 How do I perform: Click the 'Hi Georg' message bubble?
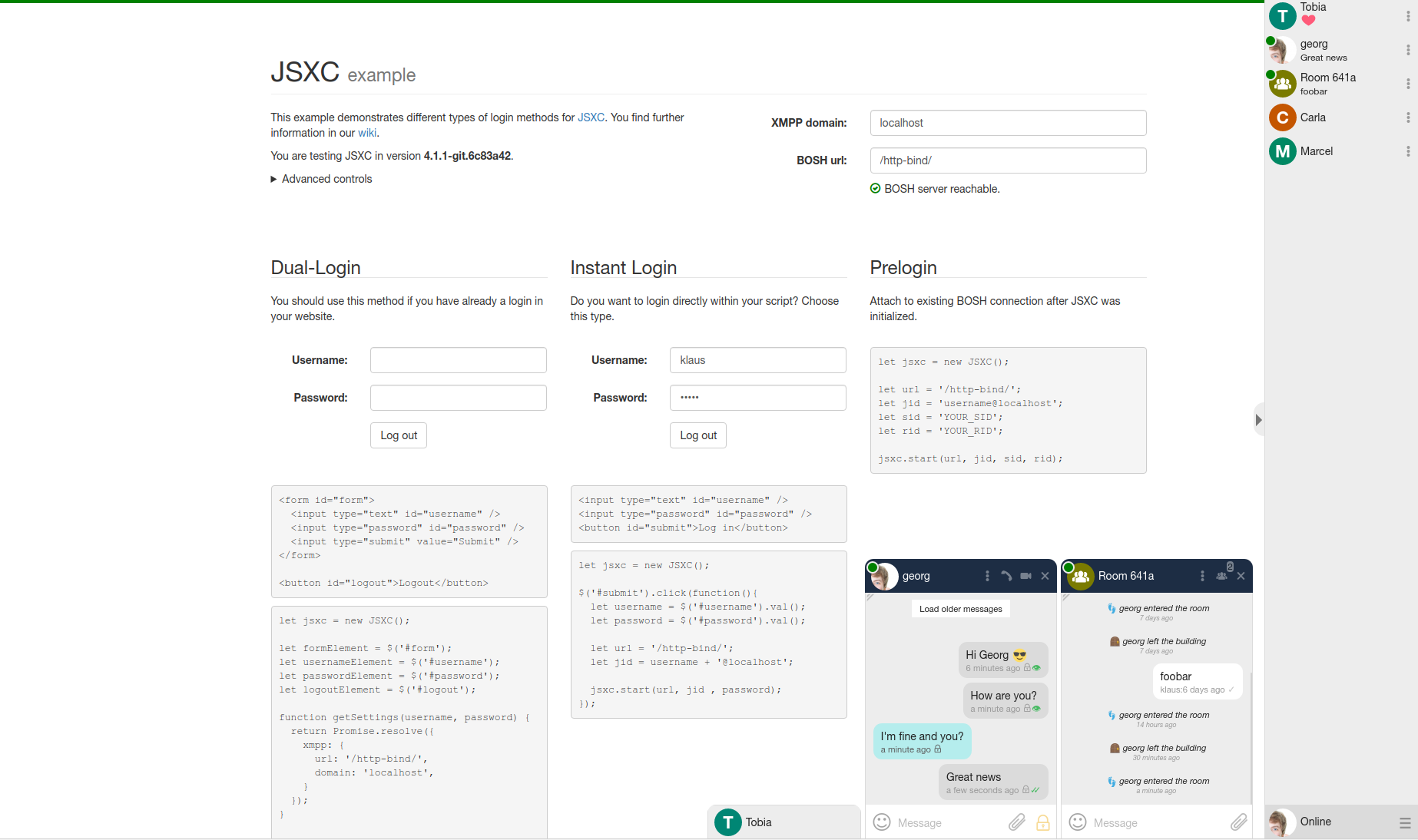coord(1003,660)
